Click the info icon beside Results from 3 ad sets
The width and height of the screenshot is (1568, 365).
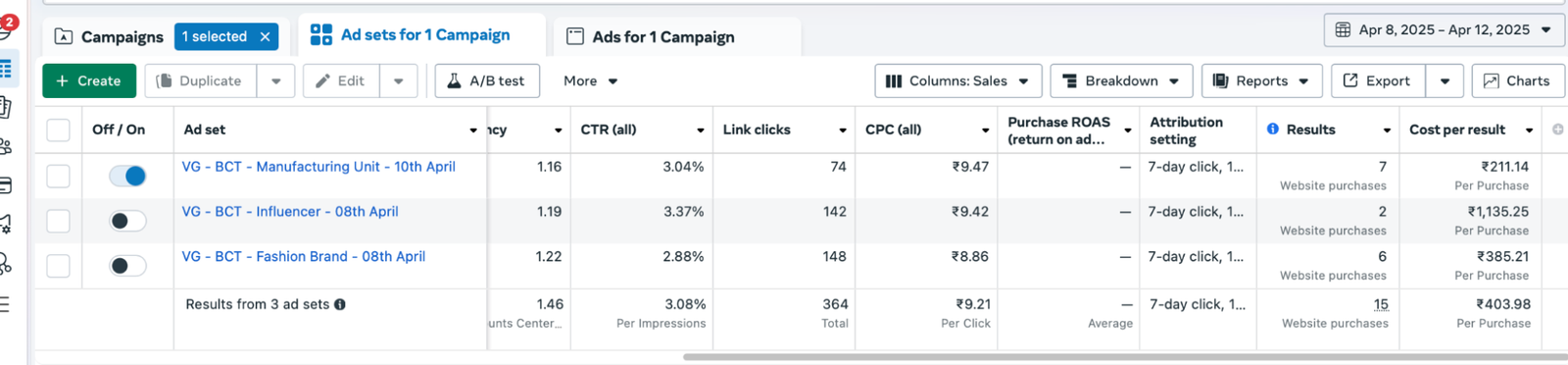[x=340, y=304]
